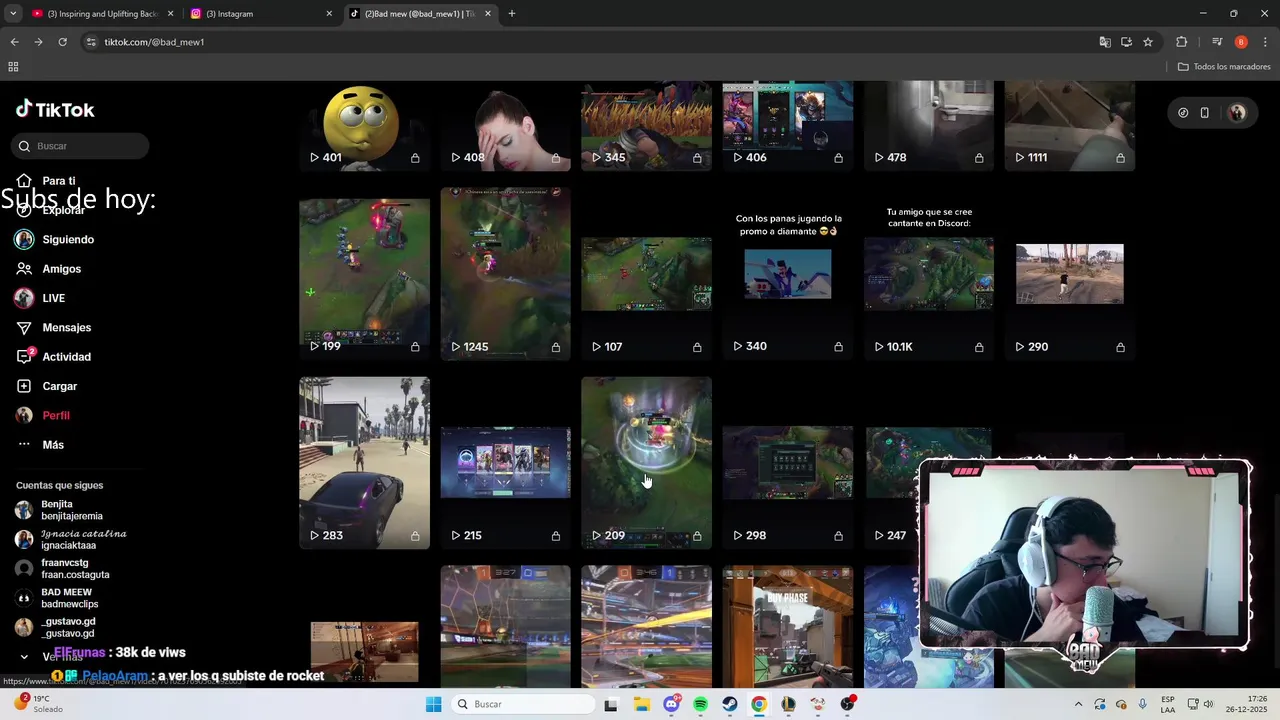
Task: Open the Más options menu
Action: pos(52,445)
